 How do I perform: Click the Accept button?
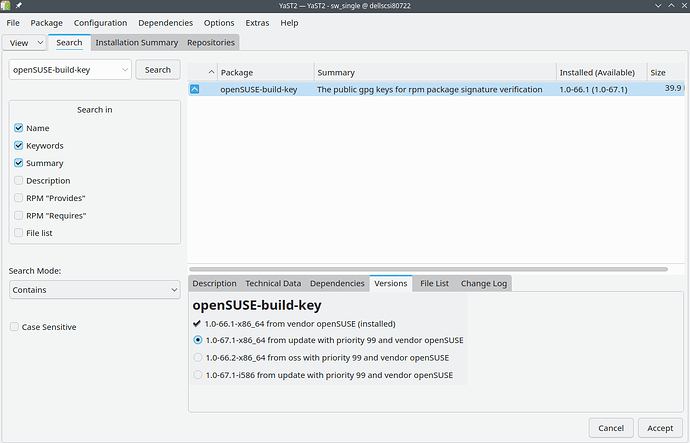point(660,428)
